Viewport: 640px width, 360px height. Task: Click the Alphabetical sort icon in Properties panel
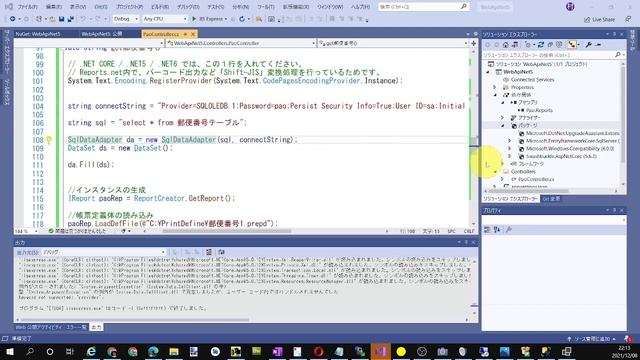click(497, 230)
